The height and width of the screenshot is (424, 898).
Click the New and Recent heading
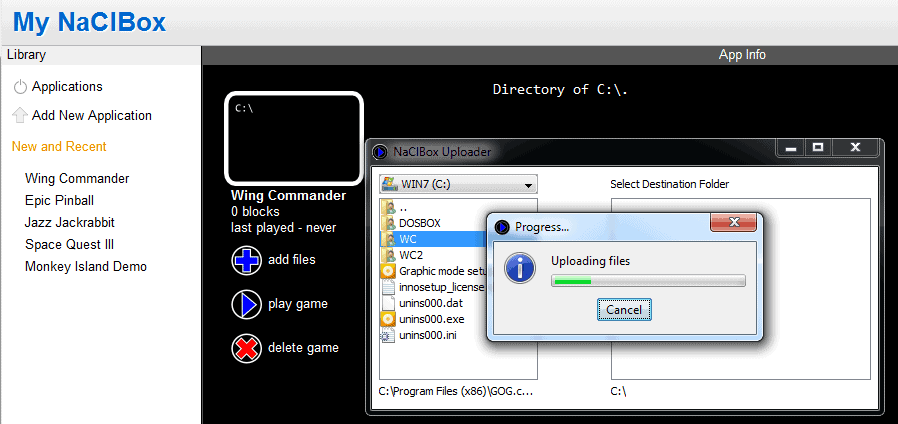(59, 147)
